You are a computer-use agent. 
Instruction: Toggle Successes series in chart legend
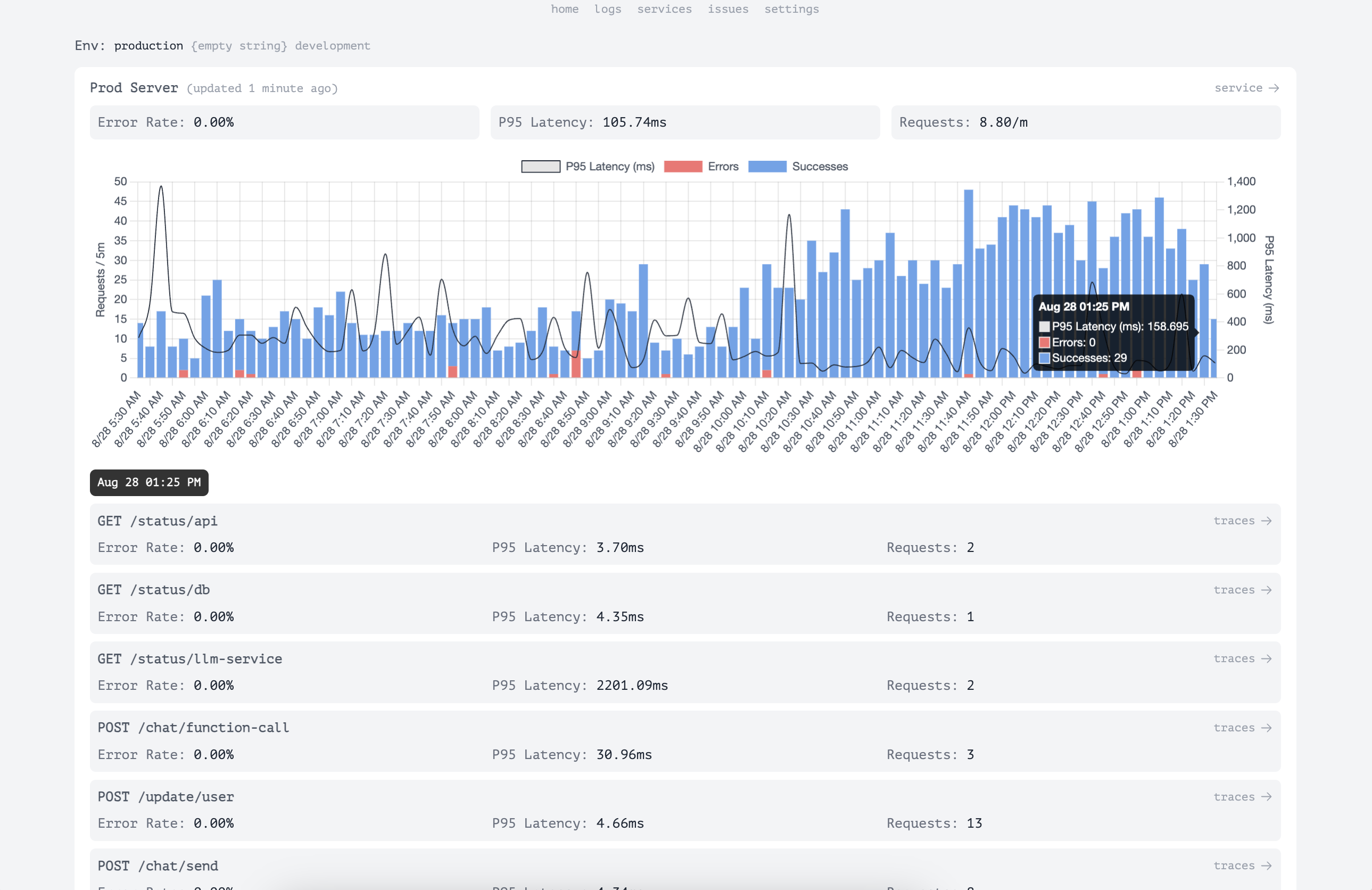coord(767,167)
